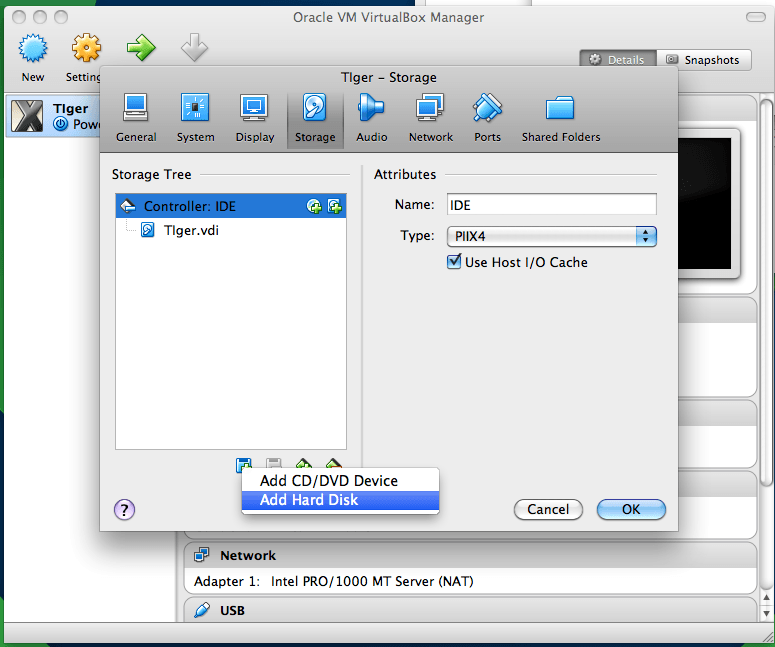Select the TIger virtual machine in the VM list

pos(52,116)
